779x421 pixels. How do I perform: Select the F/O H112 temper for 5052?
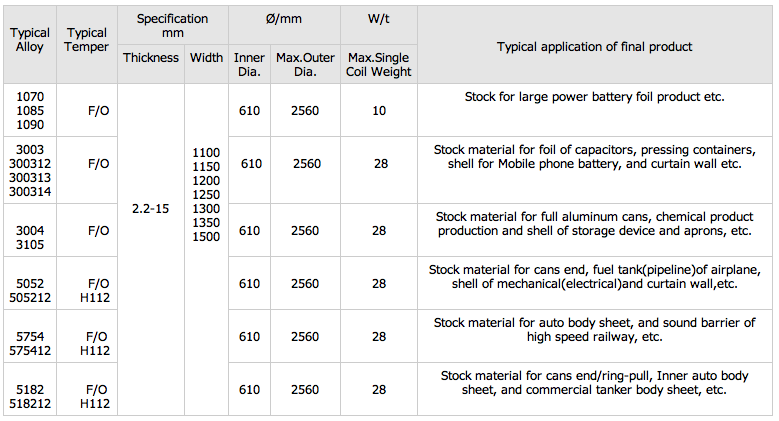pyautogui.click(x=95, y=291)
